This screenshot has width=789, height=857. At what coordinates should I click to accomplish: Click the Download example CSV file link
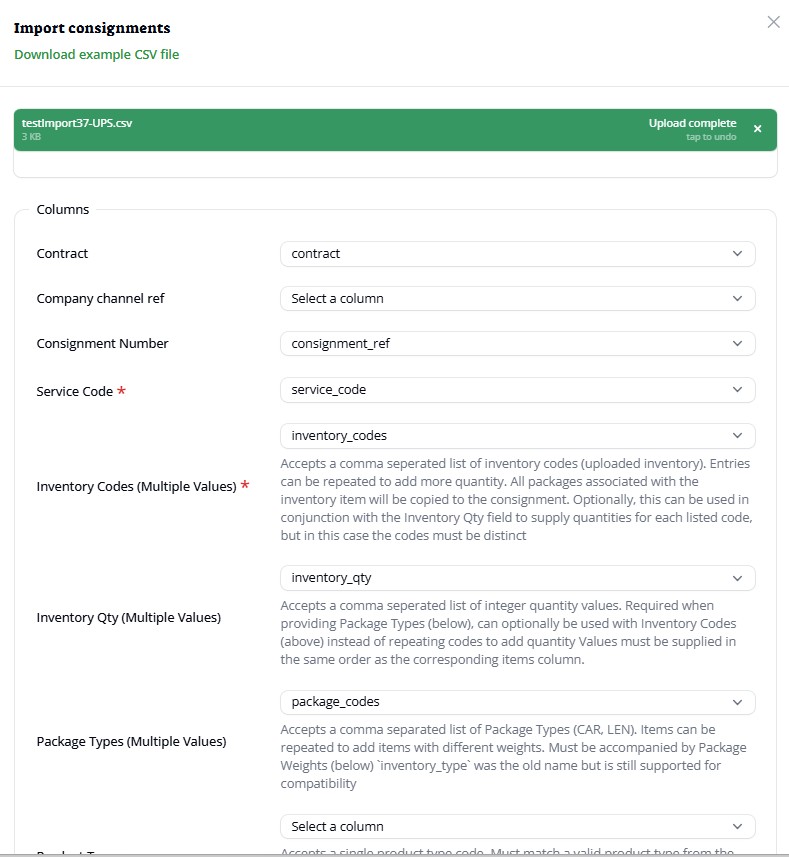(x=97, y=54)
